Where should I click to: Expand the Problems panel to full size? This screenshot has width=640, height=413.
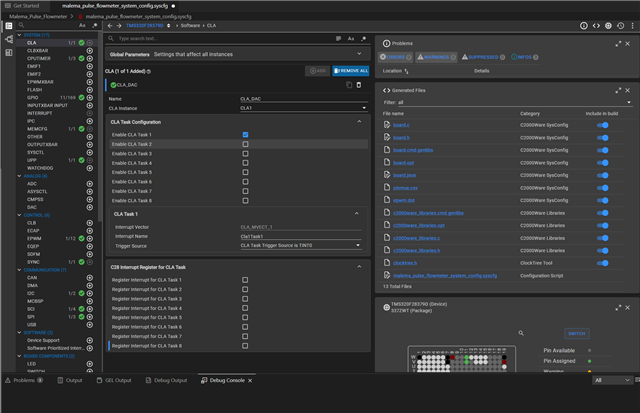[618, 44]
